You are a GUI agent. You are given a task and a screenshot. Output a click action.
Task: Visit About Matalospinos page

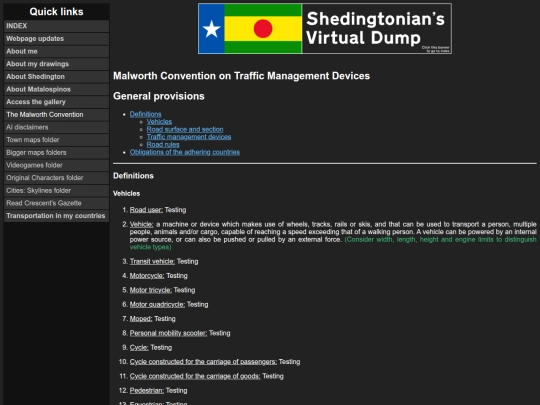[56, 89]
